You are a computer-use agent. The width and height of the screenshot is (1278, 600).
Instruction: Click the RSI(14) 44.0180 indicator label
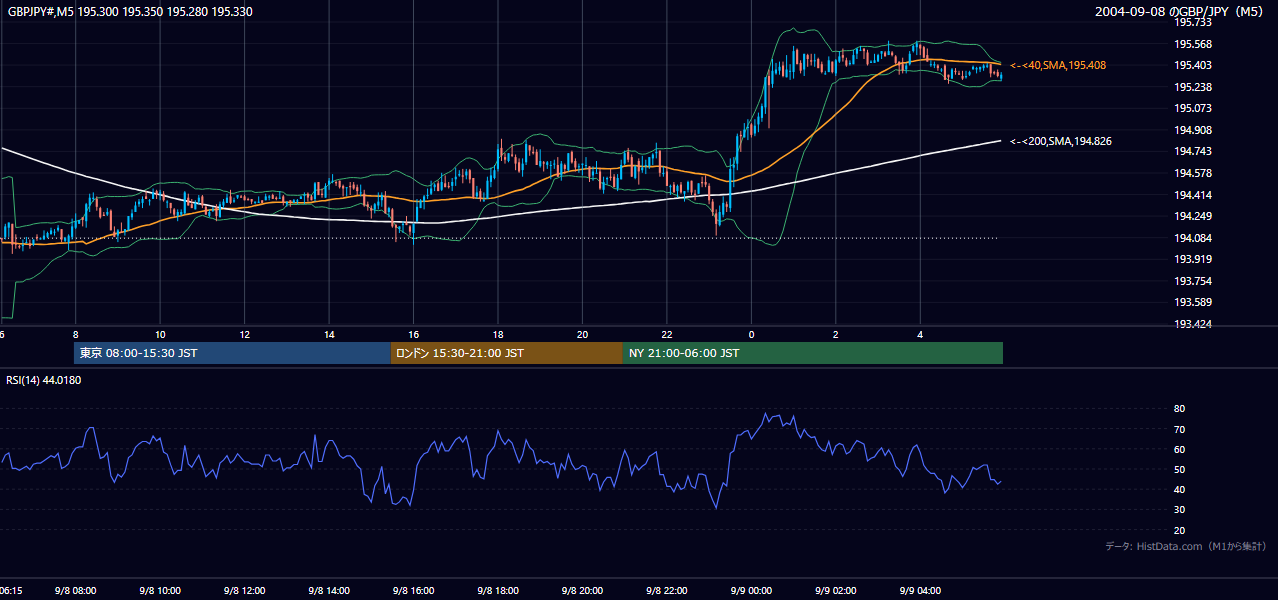point(44,380)
